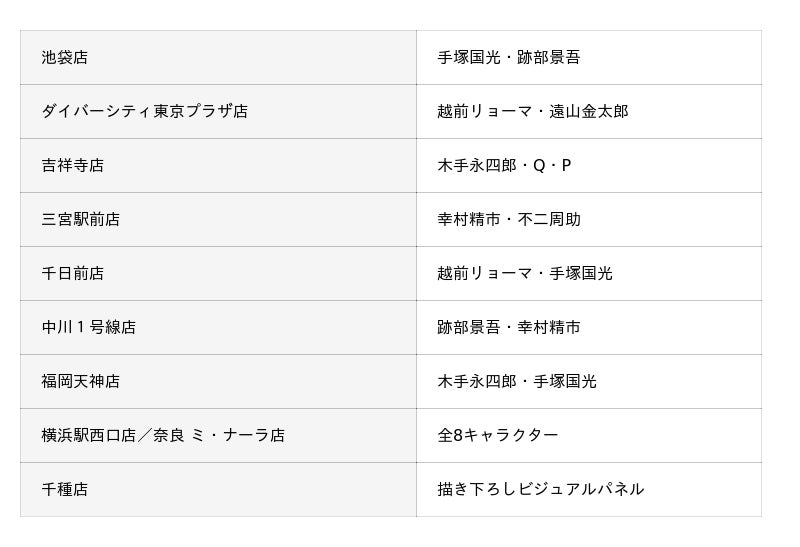
Task: Click ダイバーシティ東京プラザ店 store name
Action: click(144, 112)
